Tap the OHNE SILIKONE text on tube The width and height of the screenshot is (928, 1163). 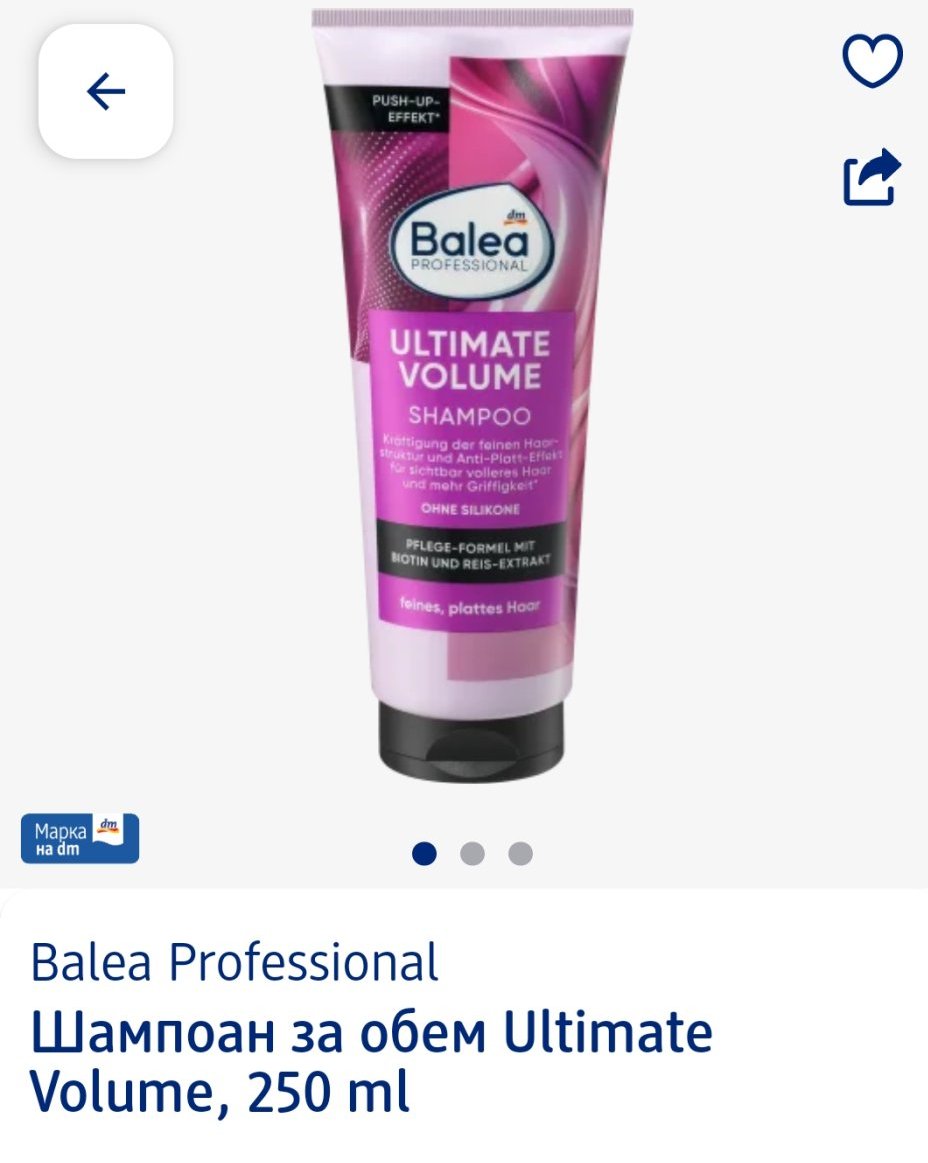click(470, 510)
